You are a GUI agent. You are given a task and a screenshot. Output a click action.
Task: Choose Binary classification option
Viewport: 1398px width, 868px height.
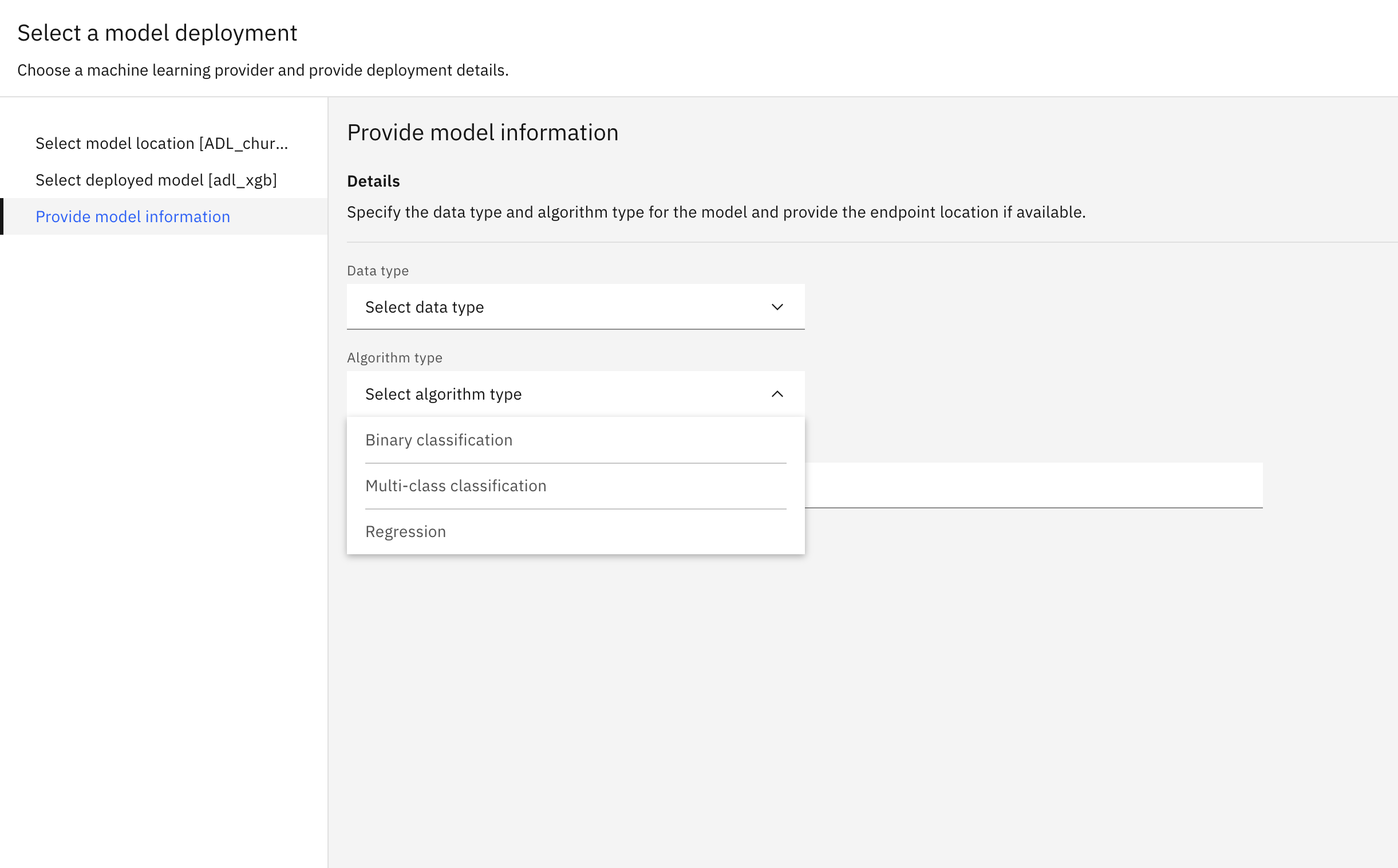click(x=439, y=440)
